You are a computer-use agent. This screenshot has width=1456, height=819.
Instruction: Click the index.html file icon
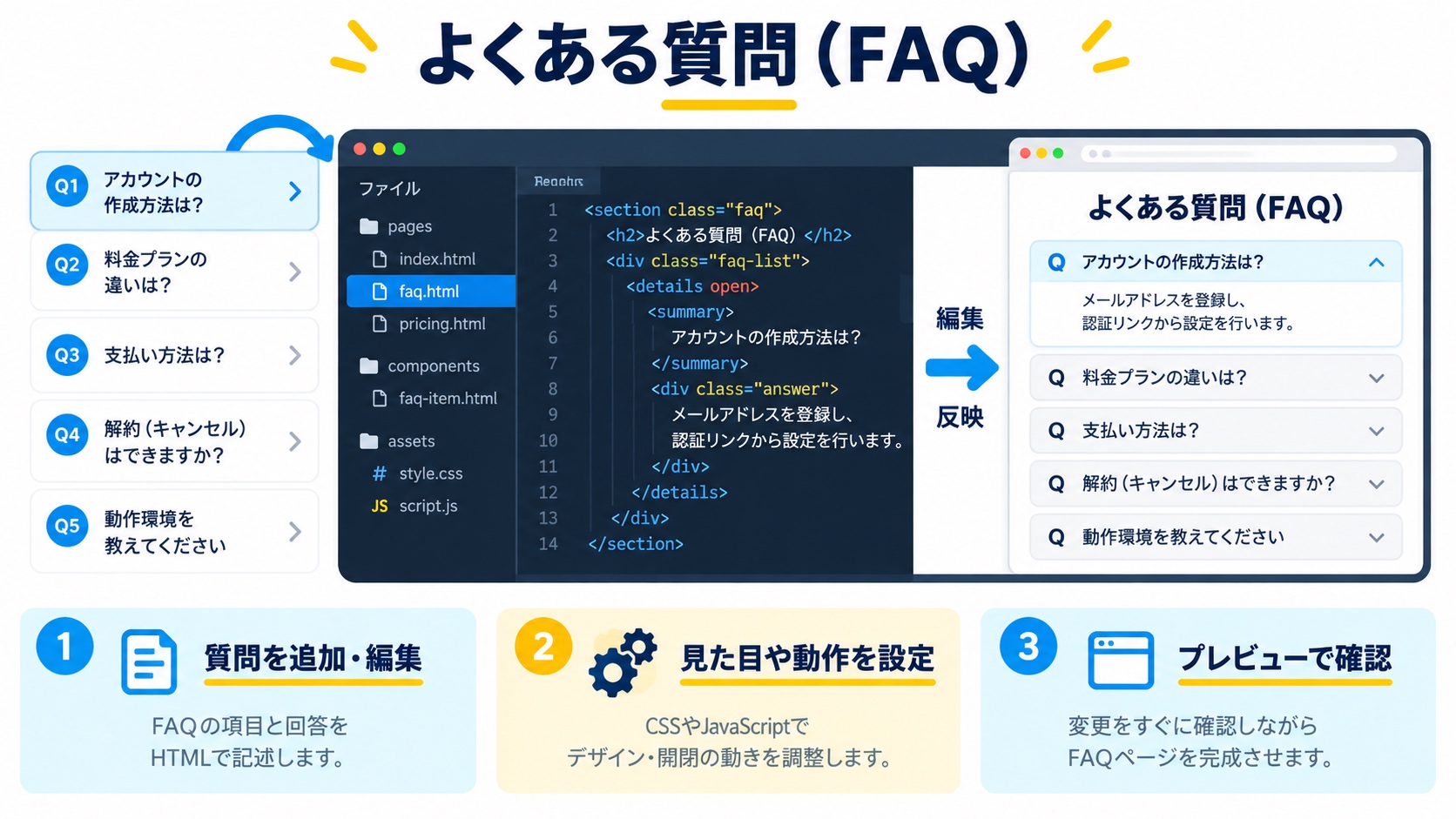pyautogui.click(x=380, y=259)
